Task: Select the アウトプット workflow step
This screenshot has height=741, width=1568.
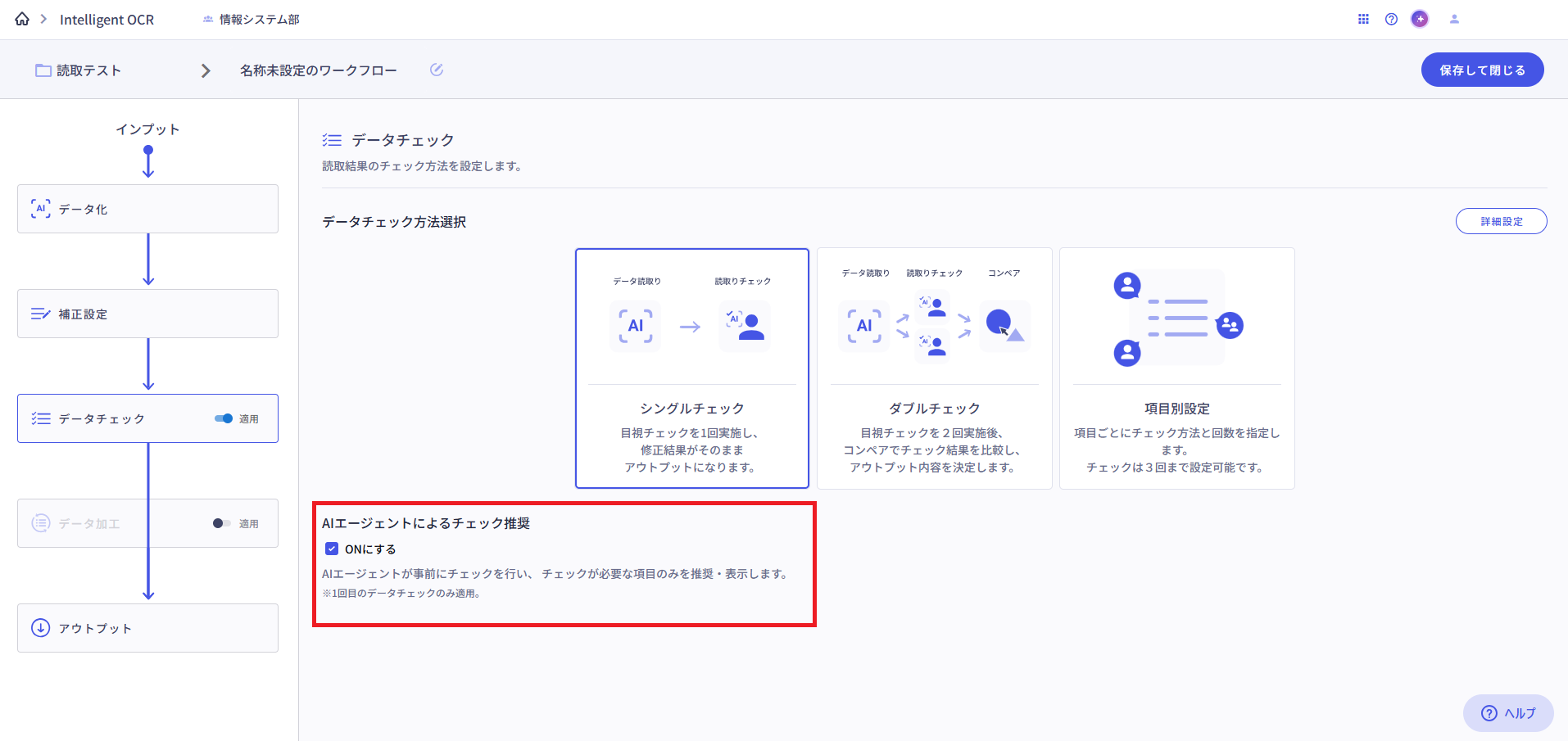Action: (x=147, y=628)
